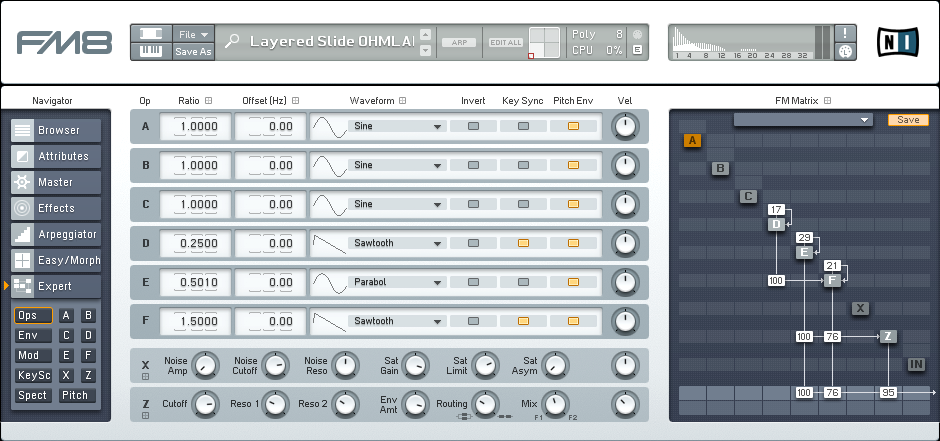
Task: Click the Vel knob for operator A
Action: (x=625, y=126)
